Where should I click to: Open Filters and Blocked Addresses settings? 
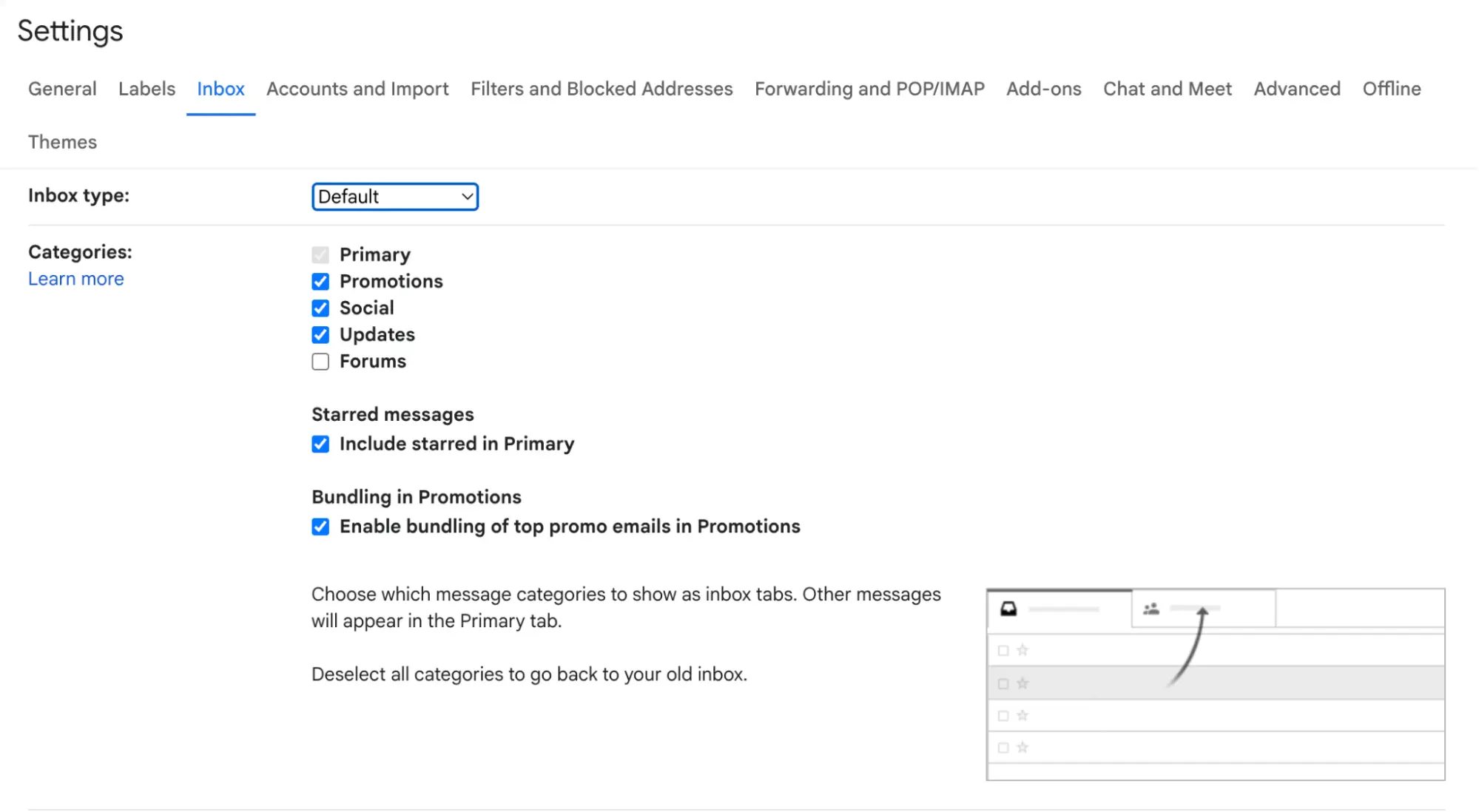(x=601, y=88)
